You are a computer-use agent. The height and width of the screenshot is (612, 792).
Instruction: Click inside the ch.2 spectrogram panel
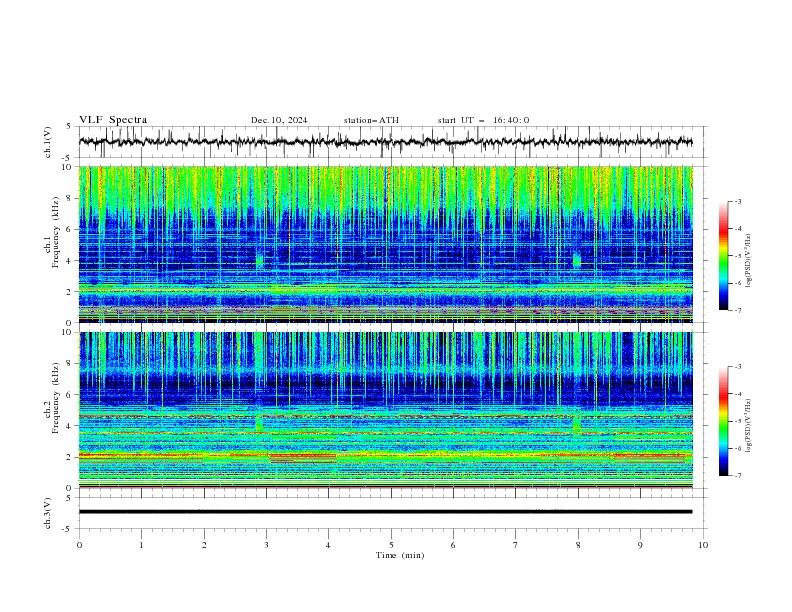point(385,410)
